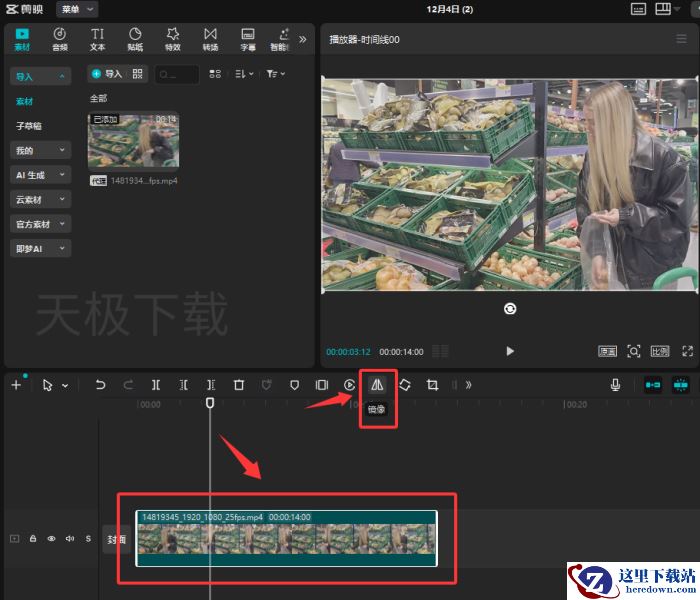The width and height of the screenshot is (700, 600).
Task: Open the media filter dropdown
Action: click(x=275, y=74)
